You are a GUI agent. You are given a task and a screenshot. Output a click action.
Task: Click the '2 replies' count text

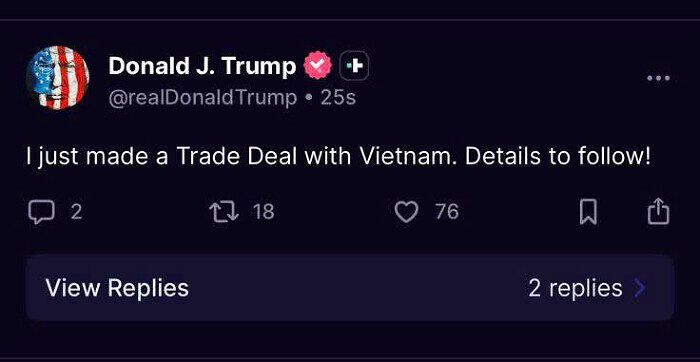(x=575, y=288)
